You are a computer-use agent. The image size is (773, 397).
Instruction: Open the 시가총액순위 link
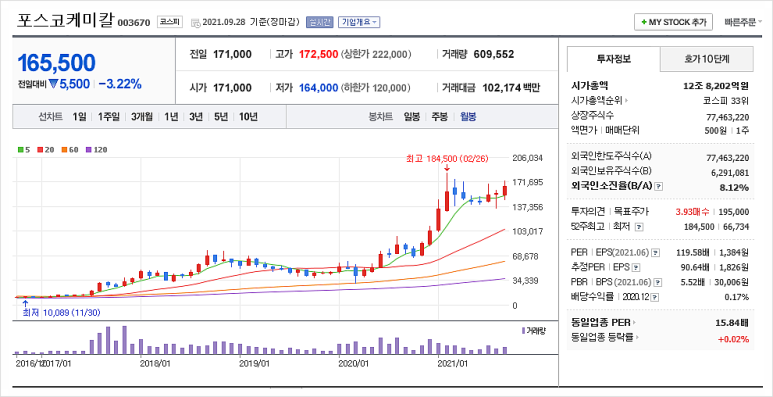pyautogui.click(x=599, y=102)
